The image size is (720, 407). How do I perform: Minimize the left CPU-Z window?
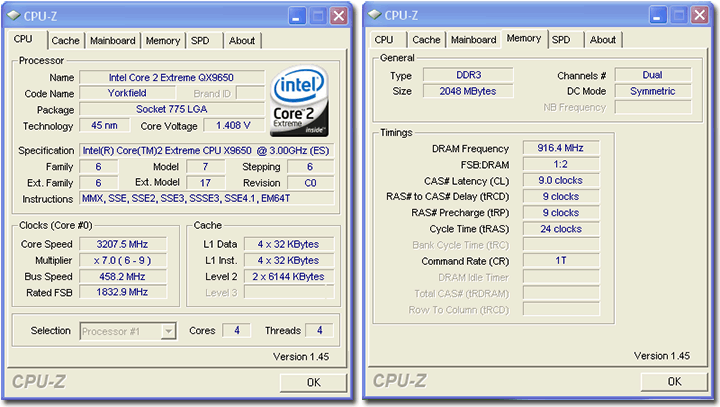coord(297,17)
